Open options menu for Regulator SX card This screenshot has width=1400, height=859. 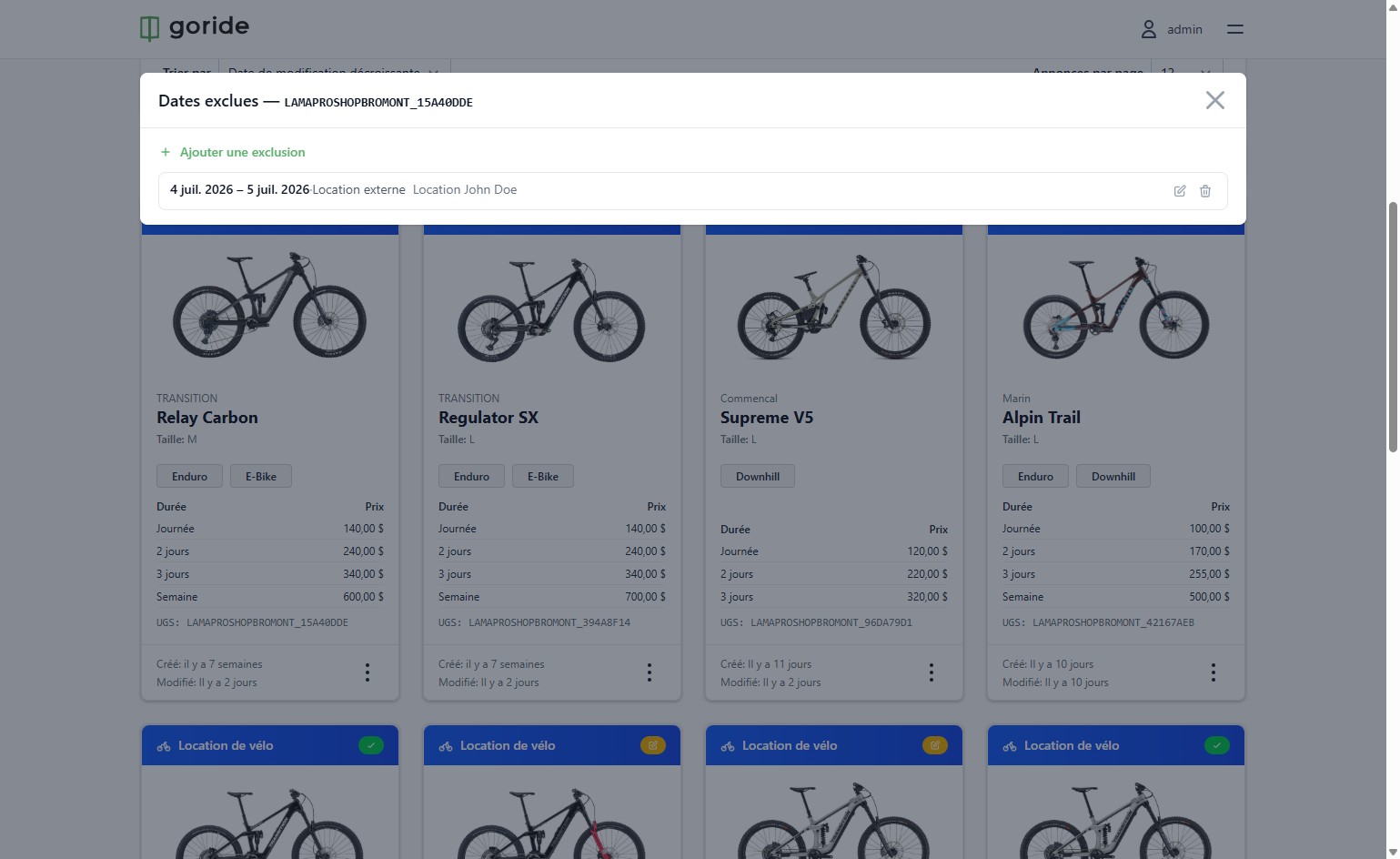point(650,672)
